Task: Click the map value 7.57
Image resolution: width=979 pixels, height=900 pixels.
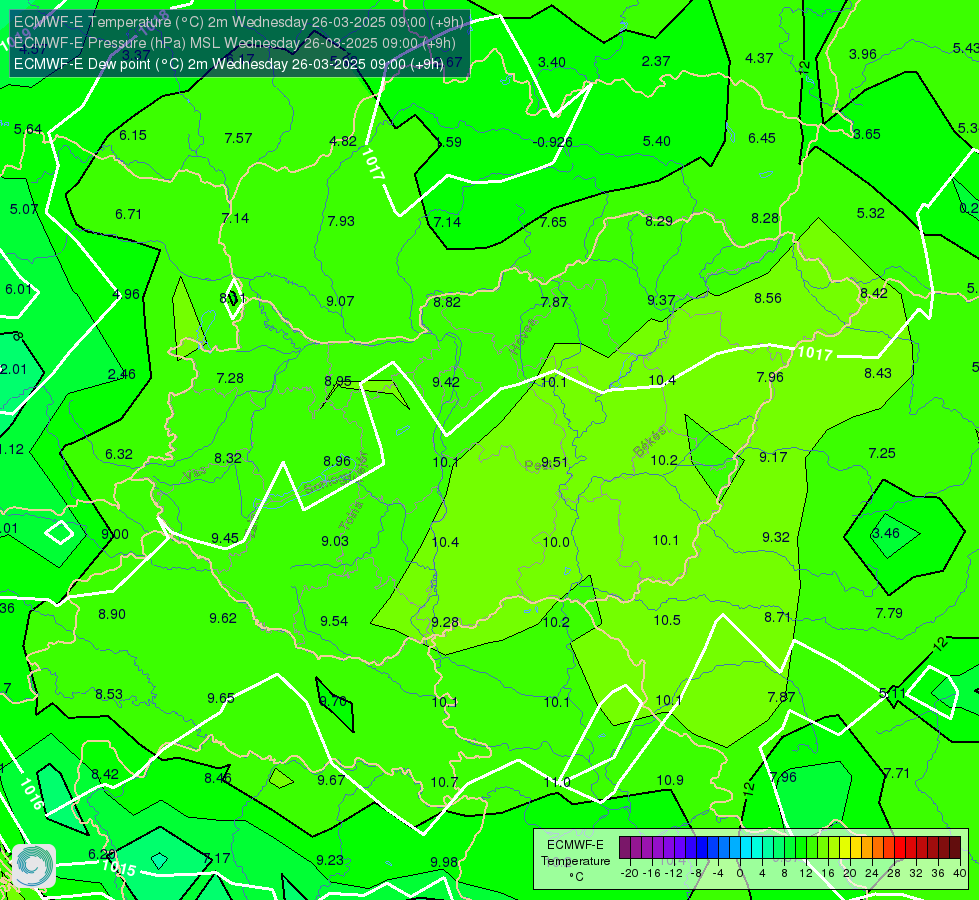Action: click(x=238, y=138)
